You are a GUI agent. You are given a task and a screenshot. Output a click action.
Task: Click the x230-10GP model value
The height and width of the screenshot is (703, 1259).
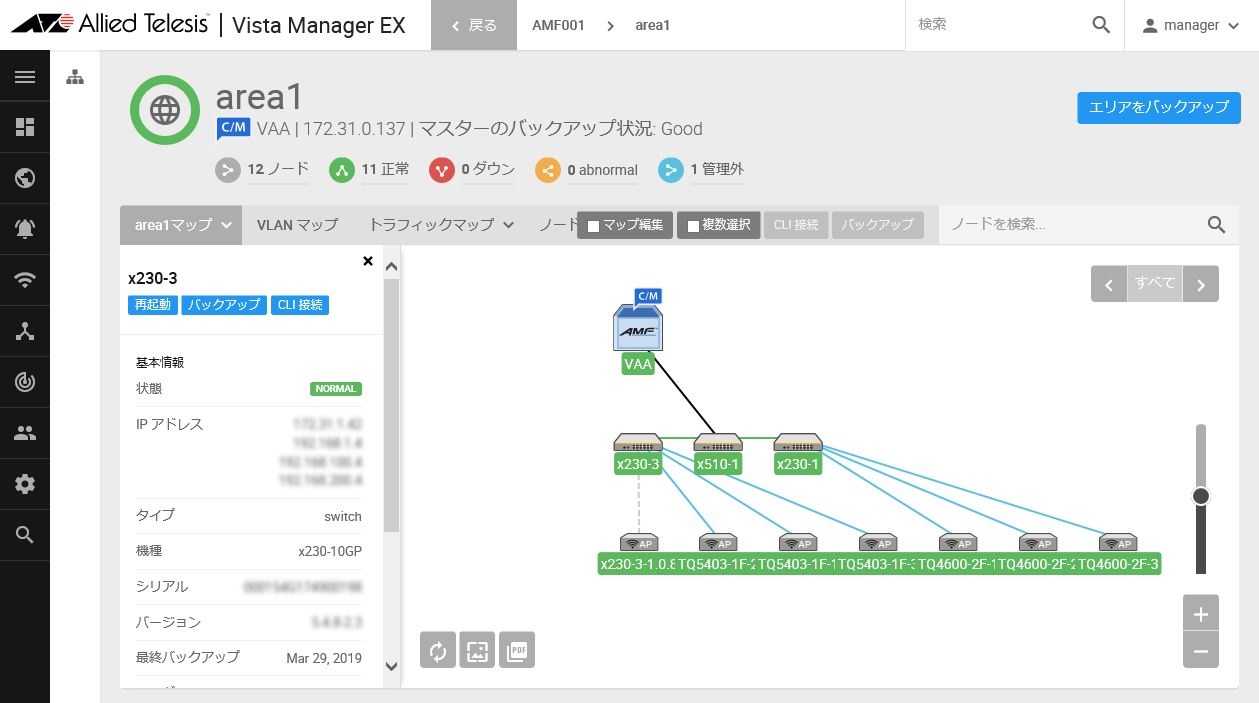pyautogui.click(x=330, y=551)
